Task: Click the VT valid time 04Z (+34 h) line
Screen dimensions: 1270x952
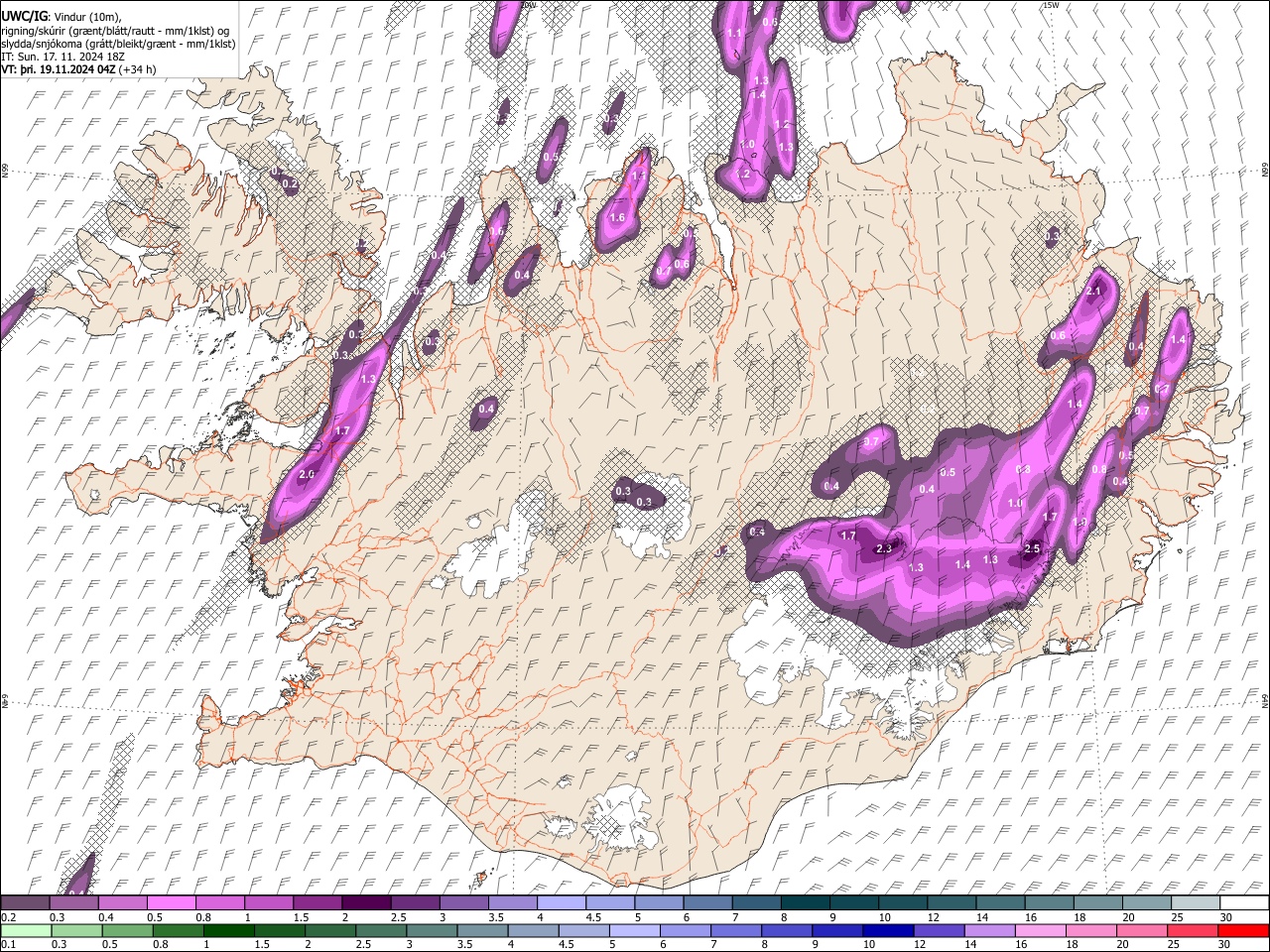Action: tap(77, 70)
